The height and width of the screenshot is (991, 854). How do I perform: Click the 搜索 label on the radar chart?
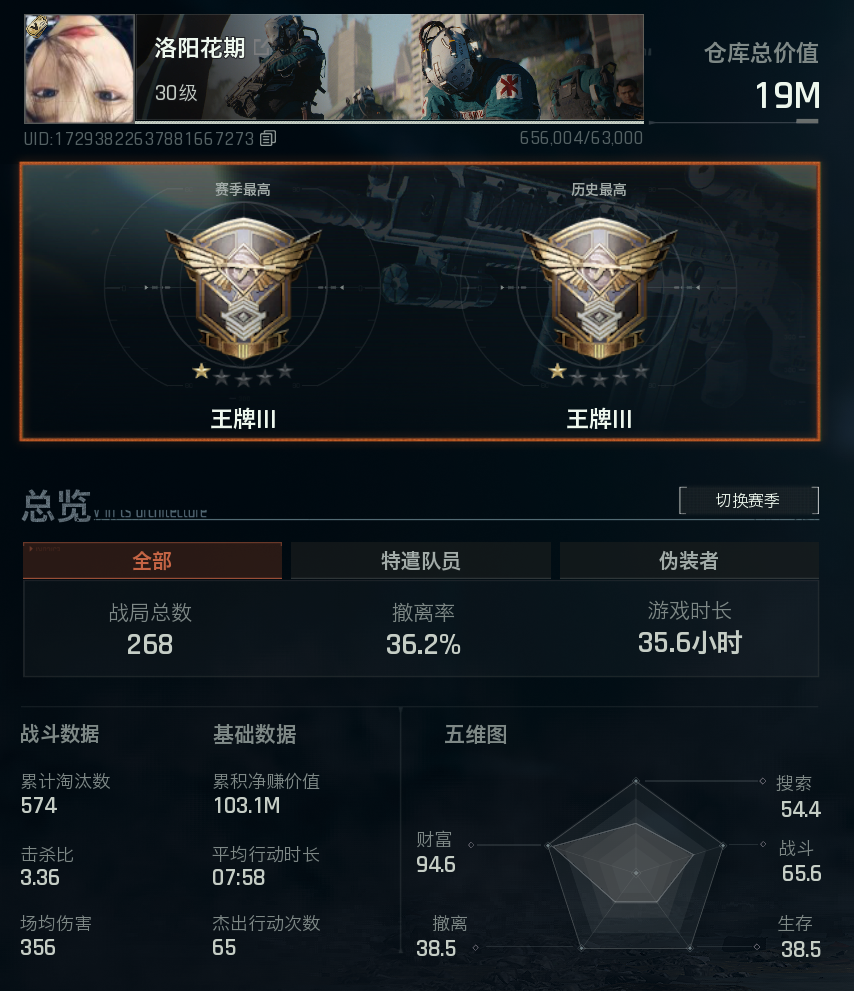794,784
